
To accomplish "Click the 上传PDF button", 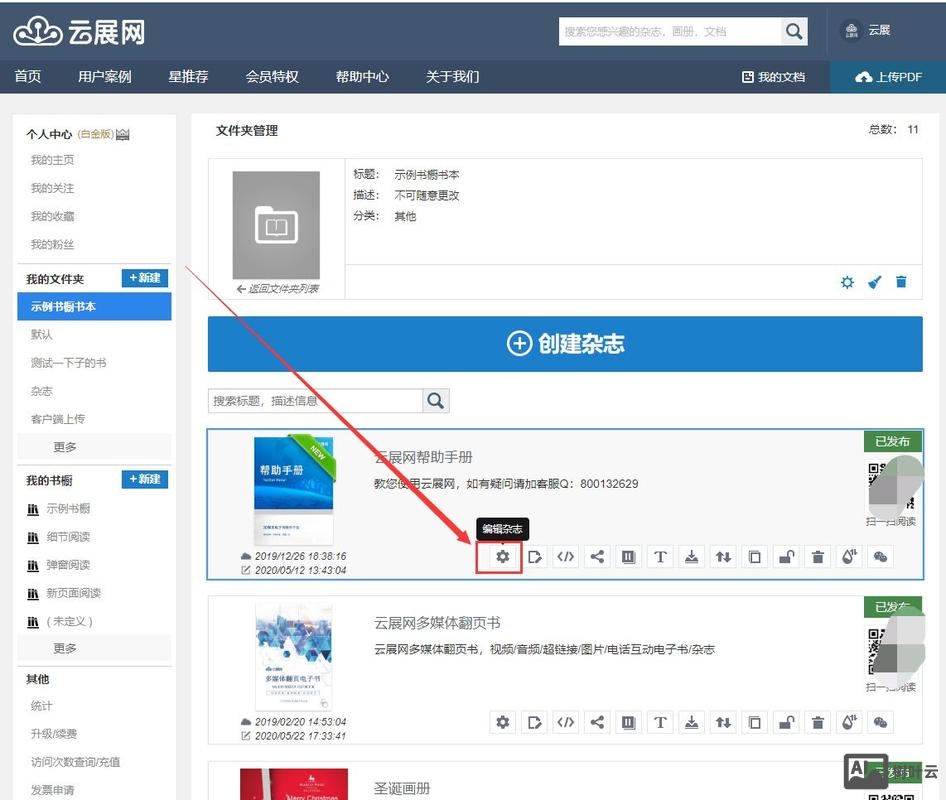I will tap(888, 75).
